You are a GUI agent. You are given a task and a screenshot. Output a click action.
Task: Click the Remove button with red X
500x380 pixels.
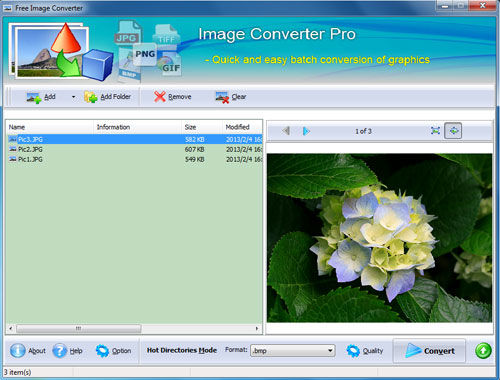172,97
